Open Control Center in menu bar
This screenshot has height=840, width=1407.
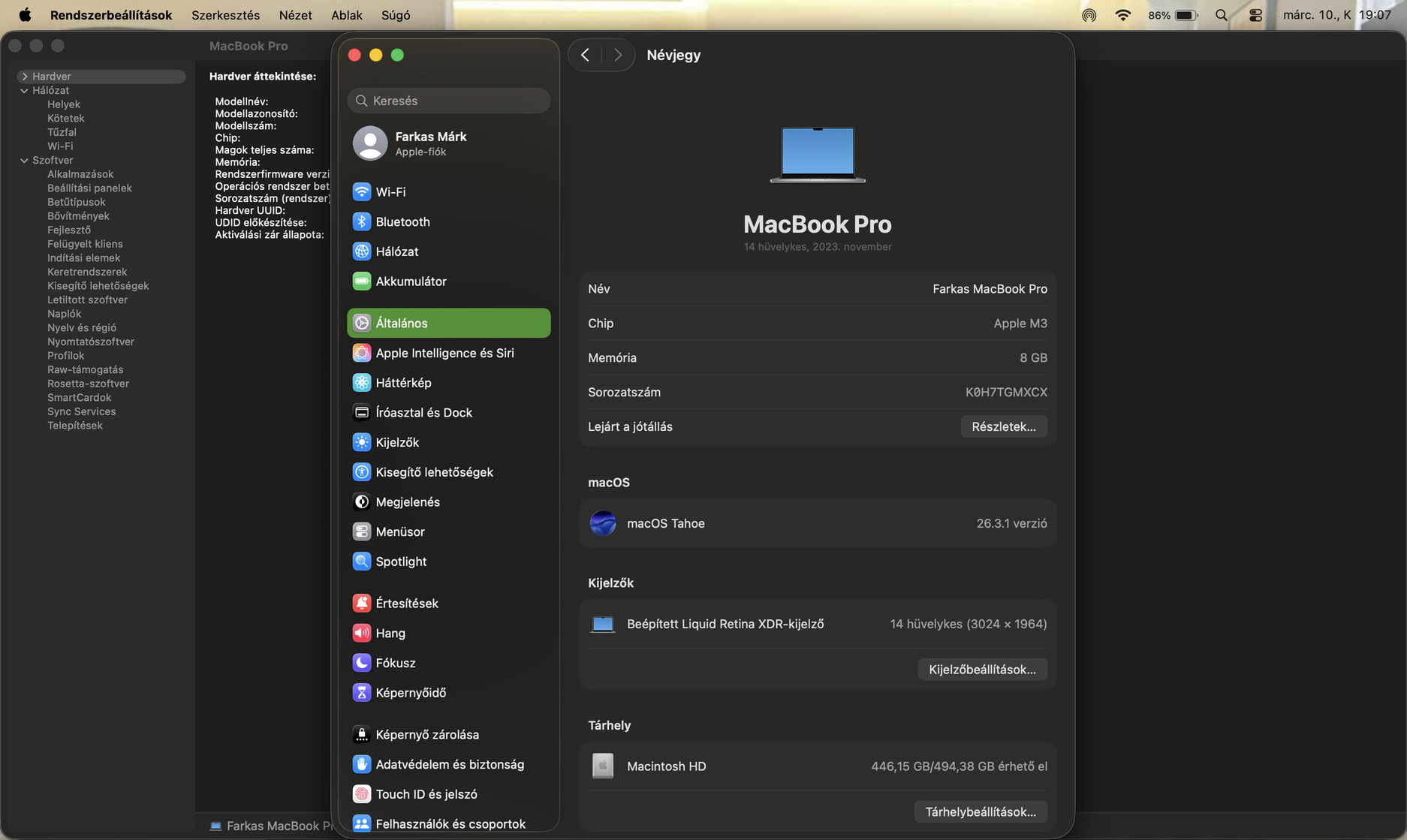coord(1255,15)
